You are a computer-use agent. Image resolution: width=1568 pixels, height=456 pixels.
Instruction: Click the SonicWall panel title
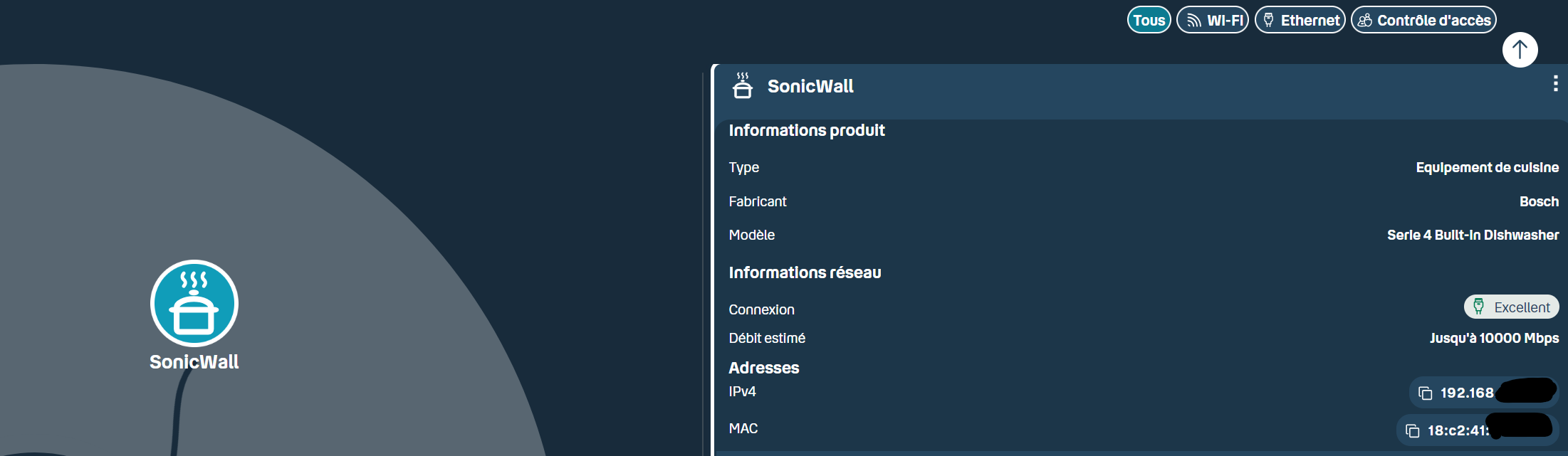click(x=810, y=86)
